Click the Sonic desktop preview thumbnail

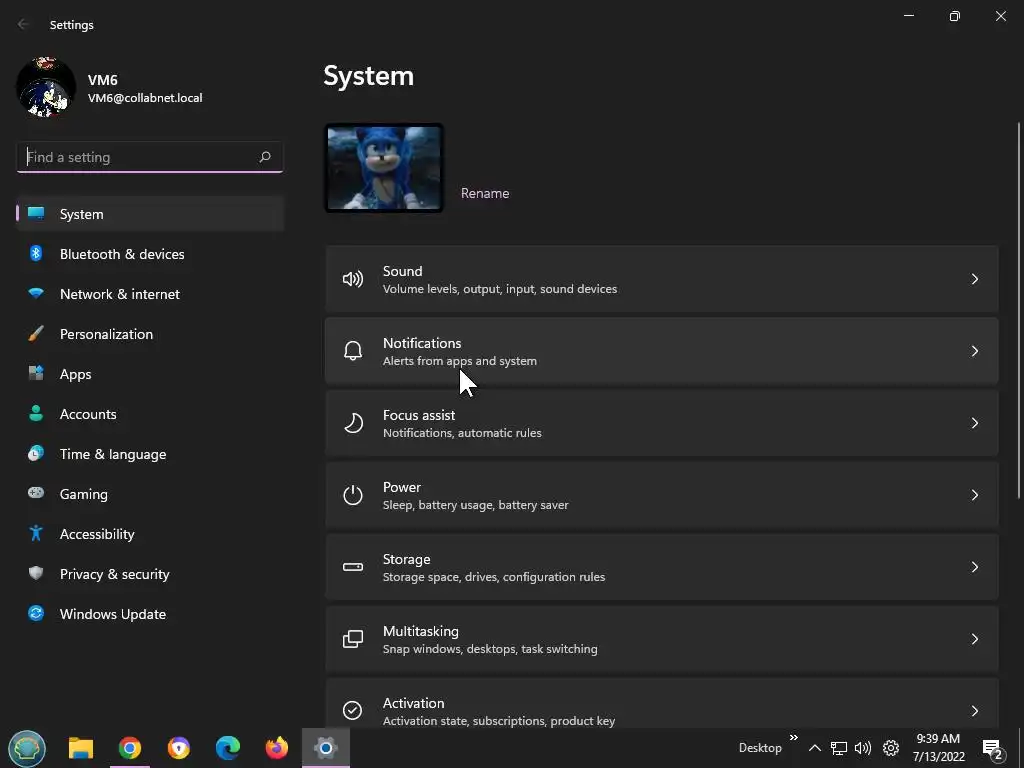point(384,168)
